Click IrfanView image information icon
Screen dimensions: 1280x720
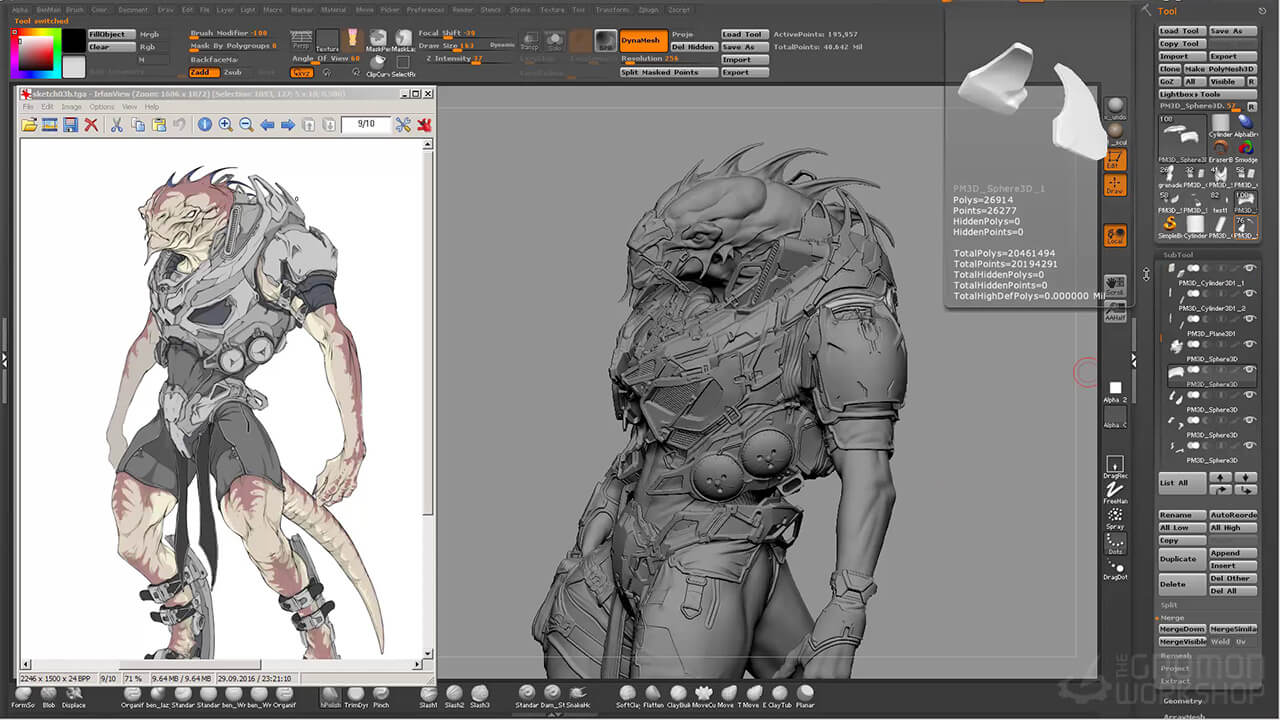[x=205, y=125]
